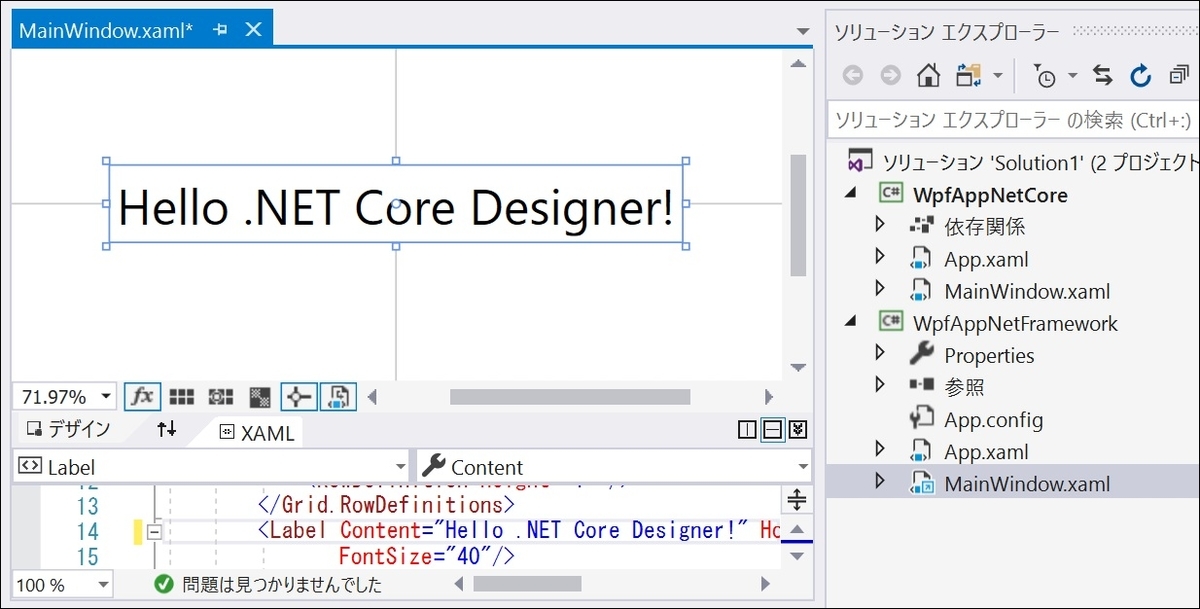Switch to vertical split in XAML editor
Image resolution: width=1200 pixels, height=609 pixels.
[x=746, y=429]
